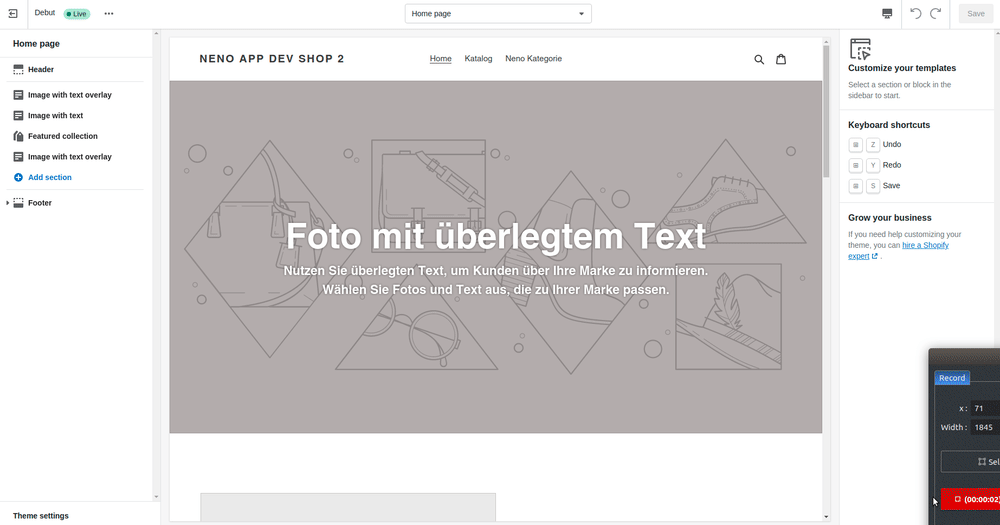1000x525 pixels.
Task: Click the hire a Shopify expert link
Action: (898, 251)
